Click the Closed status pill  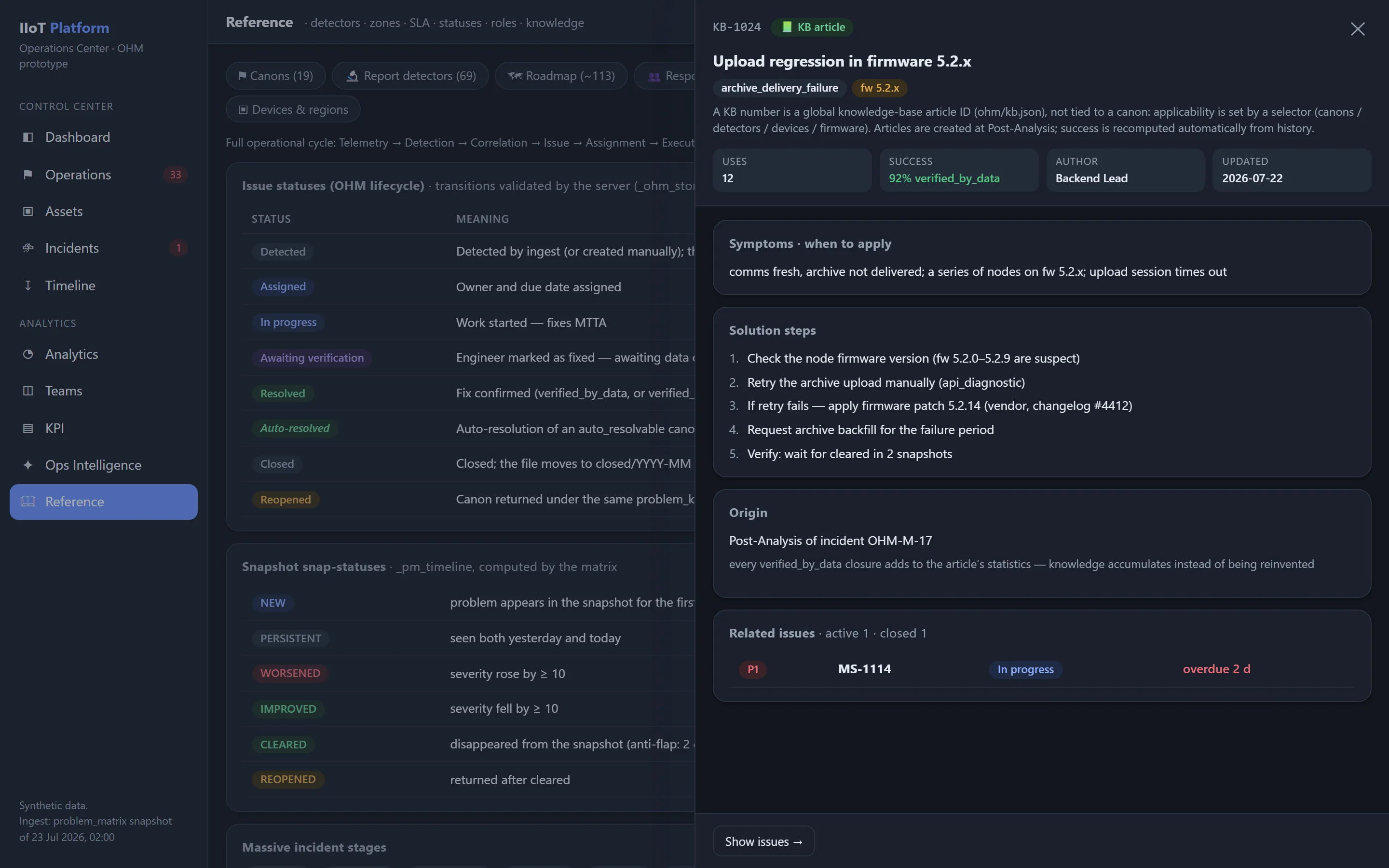(277, 464)
